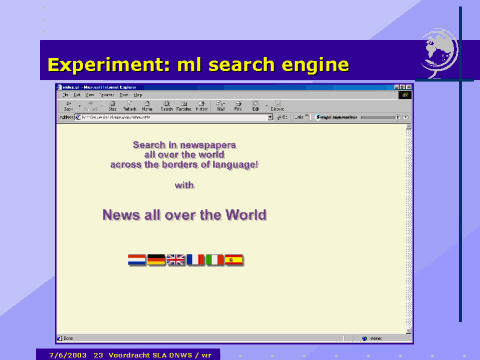Open the Search toolbar button

[x=167, y=106]
